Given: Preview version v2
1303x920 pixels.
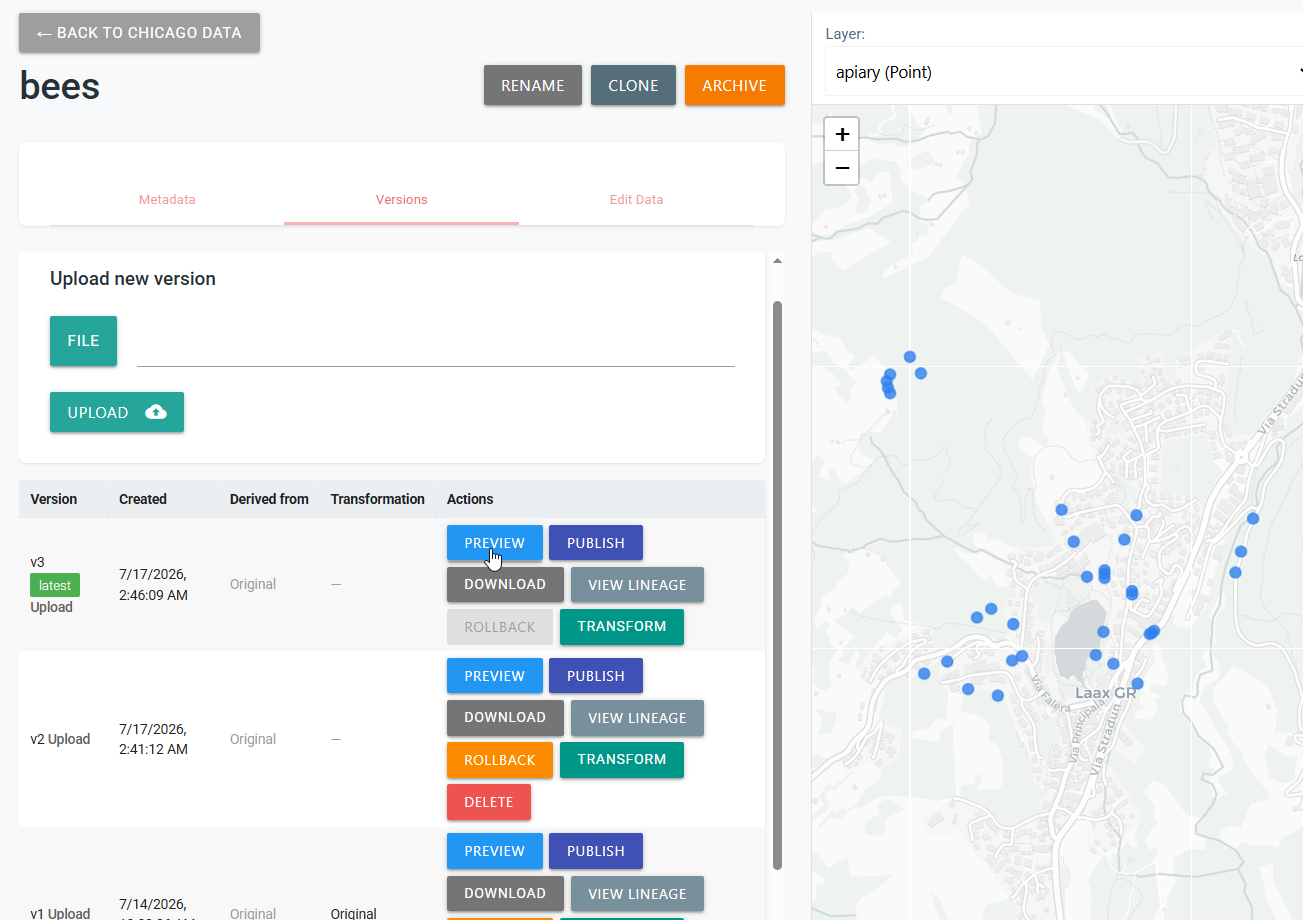Looking at the screenshot, I should point(495,676).
